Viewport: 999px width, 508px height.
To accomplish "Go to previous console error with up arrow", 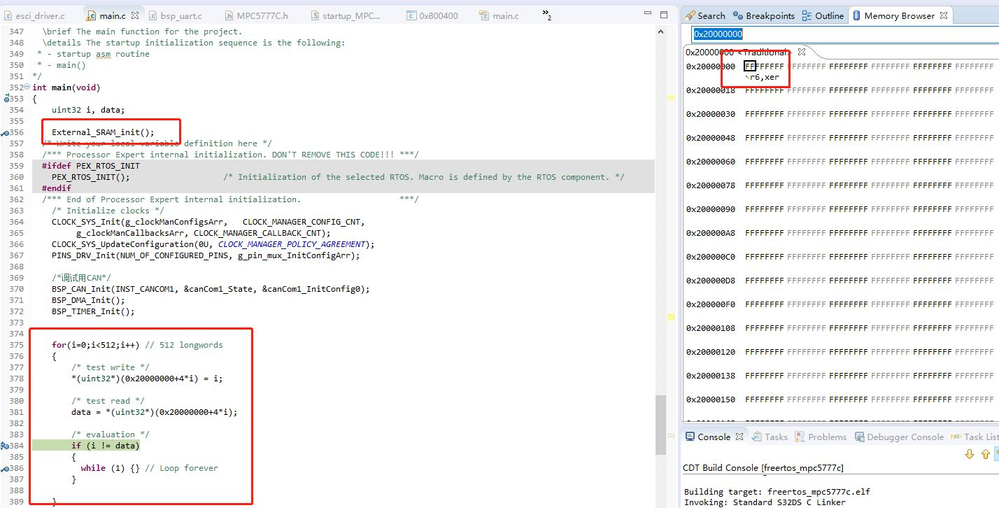I will click(986, 454).
